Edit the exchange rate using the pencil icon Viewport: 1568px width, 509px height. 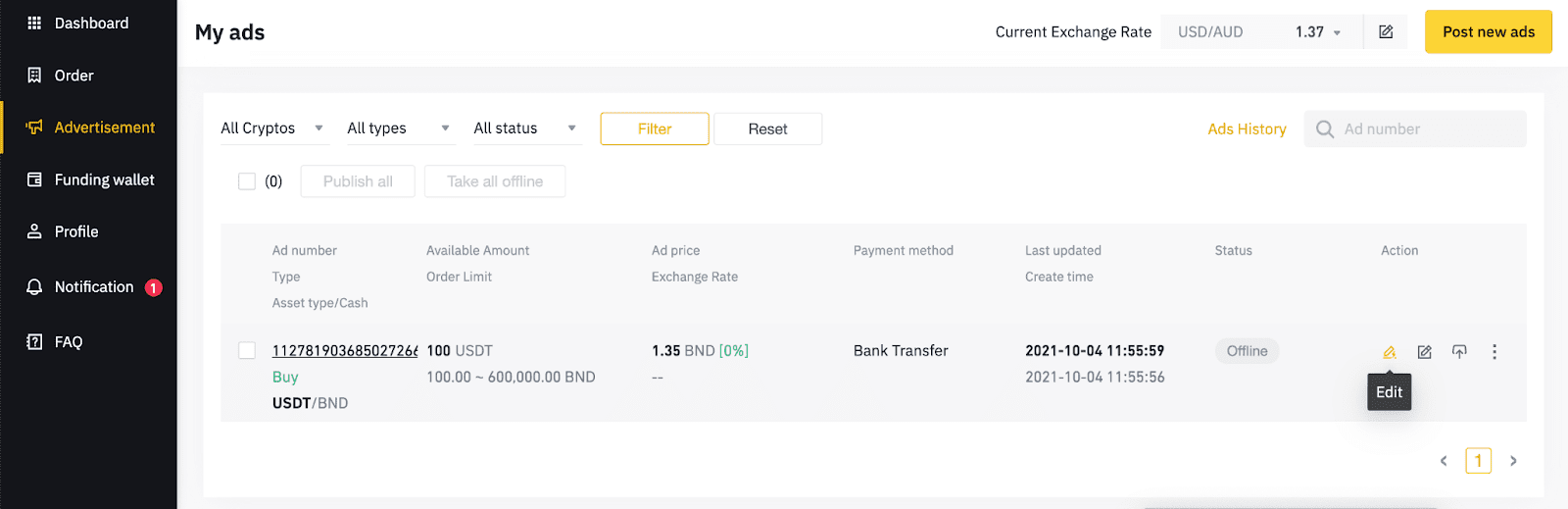pyautogui.click(x=1386, y=32)
